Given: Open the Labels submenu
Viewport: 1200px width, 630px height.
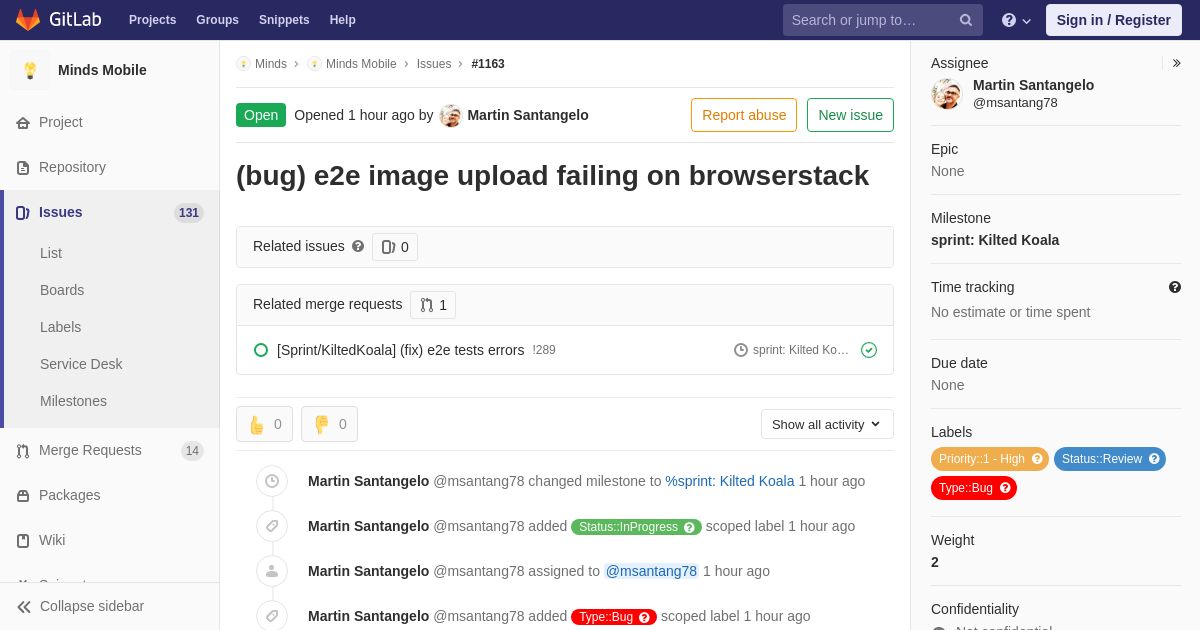Looking at the screenshot, I should pos(60,327).
